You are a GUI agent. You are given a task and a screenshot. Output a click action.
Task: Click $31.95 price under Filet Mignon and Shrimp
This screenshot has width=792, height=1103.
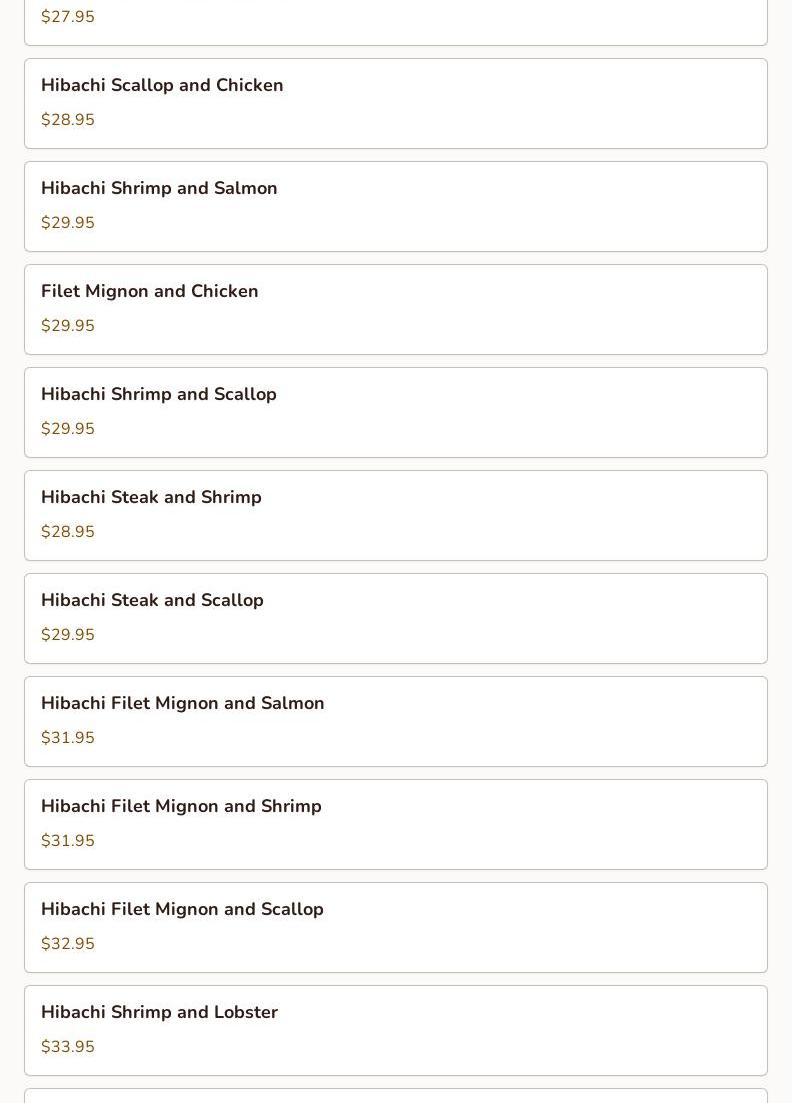68,841
